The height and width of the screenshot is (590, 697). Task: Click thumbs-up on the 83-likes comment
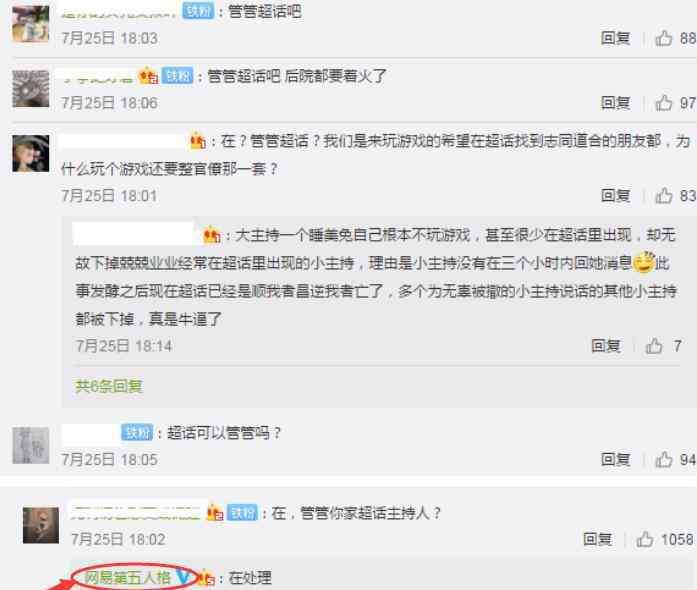tap(663, 195)
